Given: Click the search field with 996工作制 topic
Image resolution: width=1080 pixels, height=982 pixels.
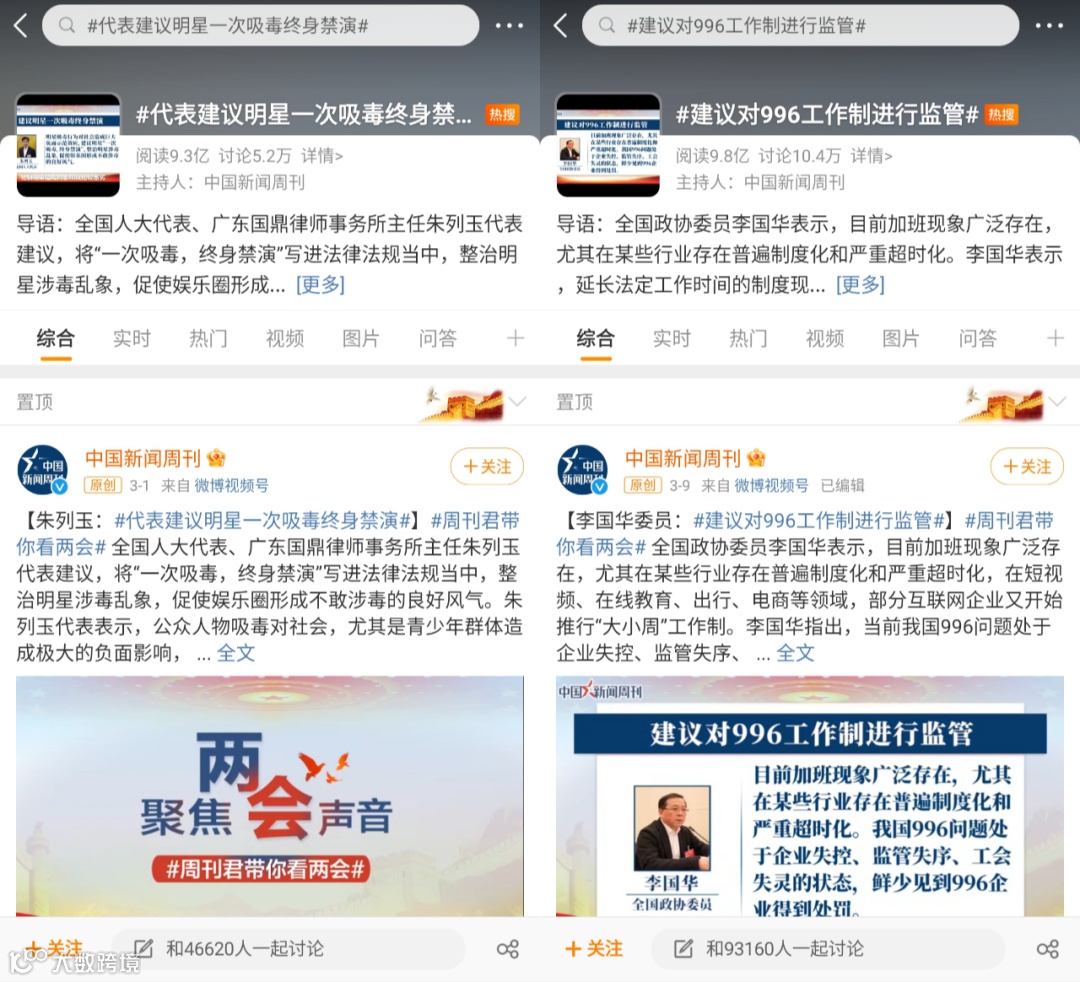Looking at the screenshot, I should pos(800,25).
